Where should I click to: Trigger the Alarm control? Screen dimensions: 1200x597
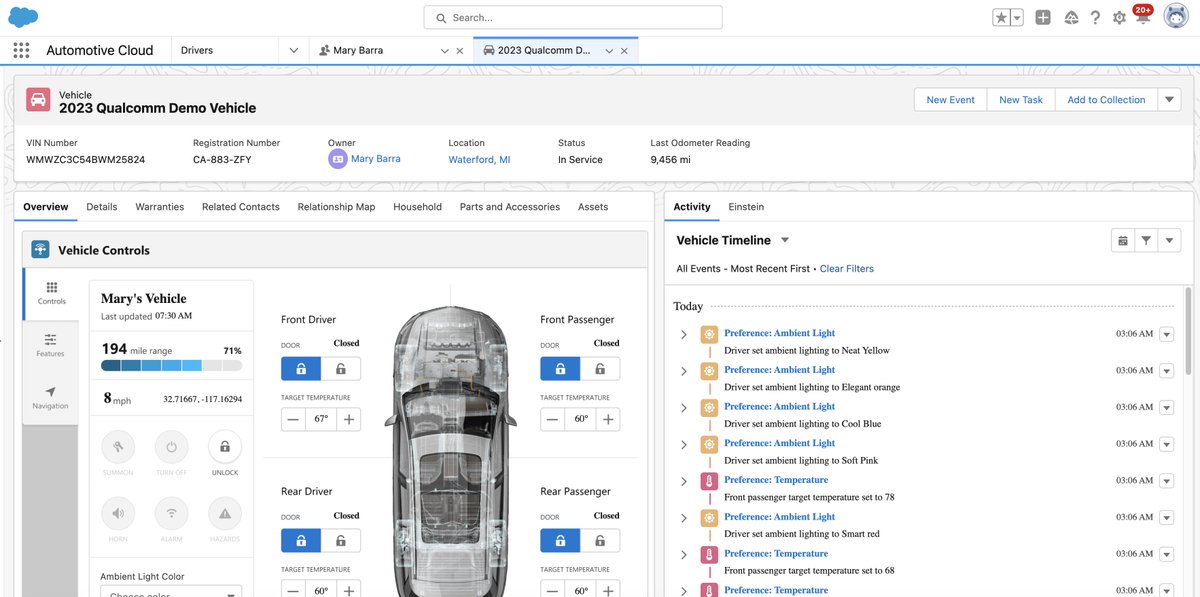(171, 514)
